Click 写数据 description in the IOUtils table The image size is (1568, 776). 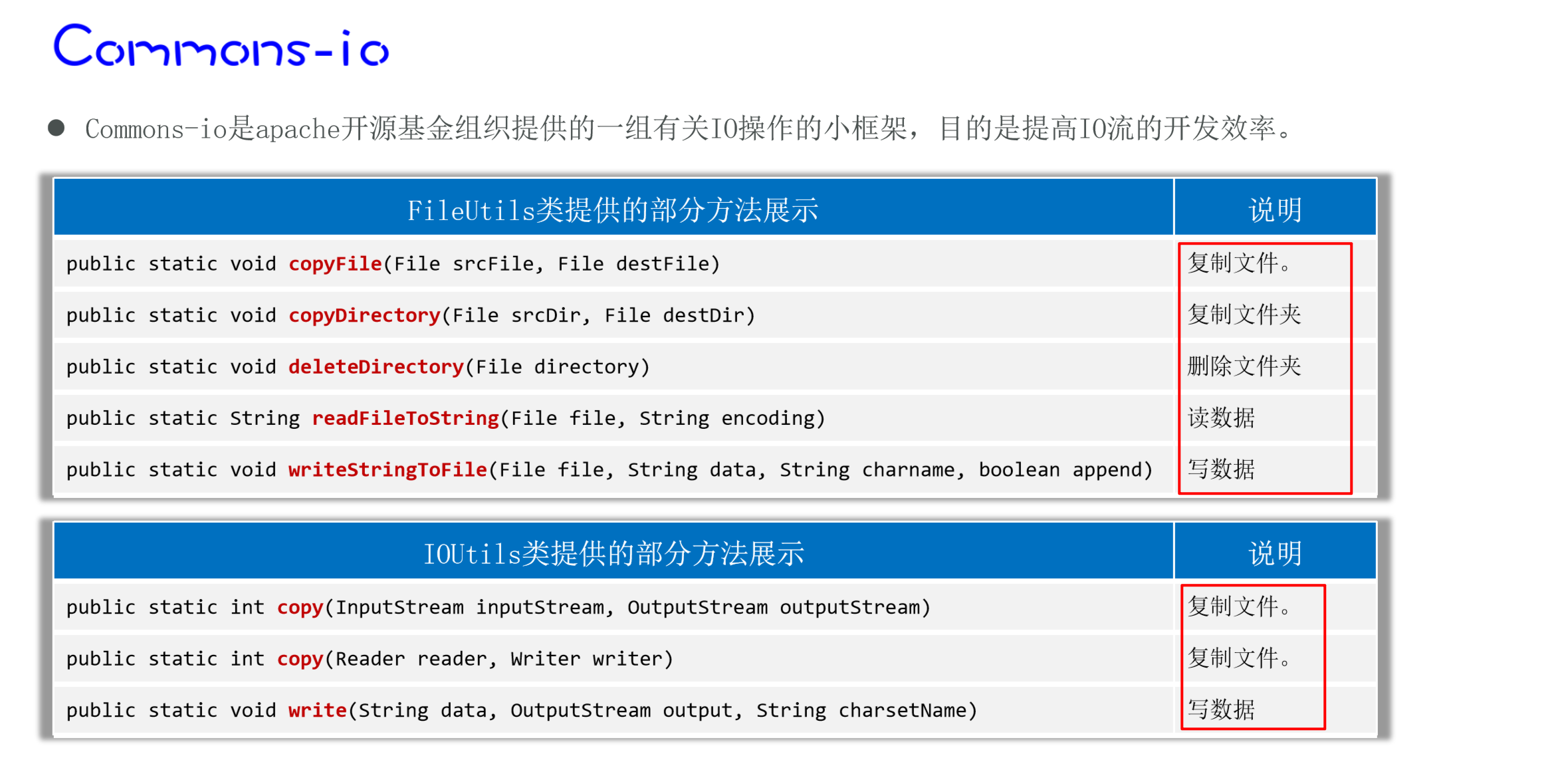pos(1221,710)
